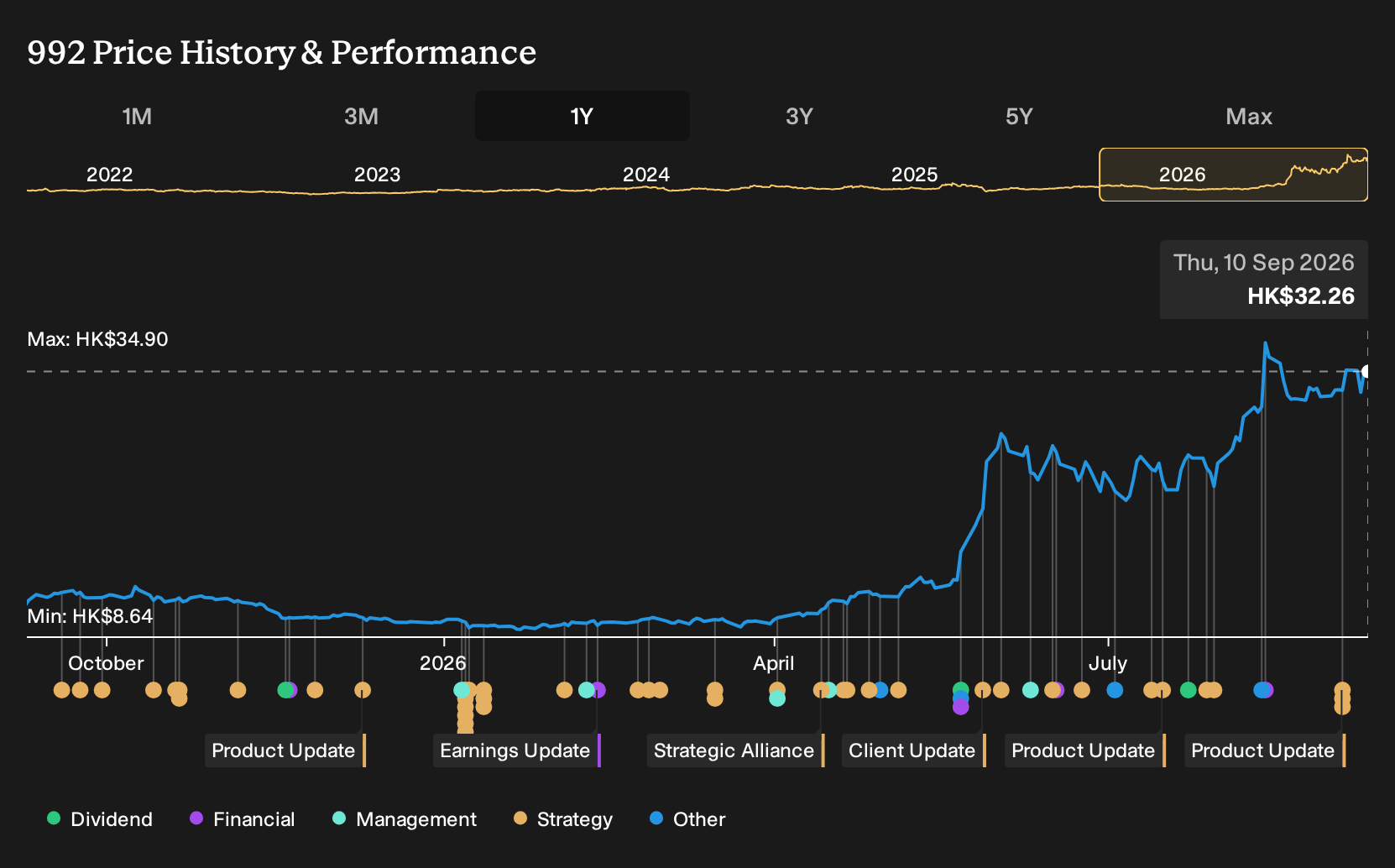The width and height of the screenshot is (1395, 868).
Task: Click the Min: HK$8.64 label
Action: click(x=90, y=616)
